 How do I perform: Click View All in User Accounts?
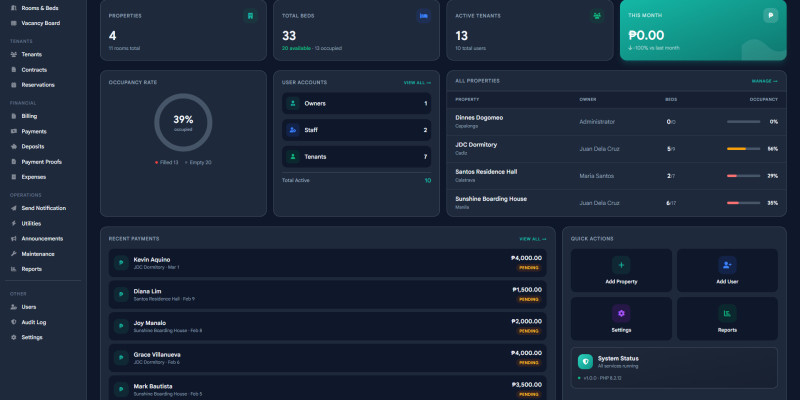(x=417, y=82)
